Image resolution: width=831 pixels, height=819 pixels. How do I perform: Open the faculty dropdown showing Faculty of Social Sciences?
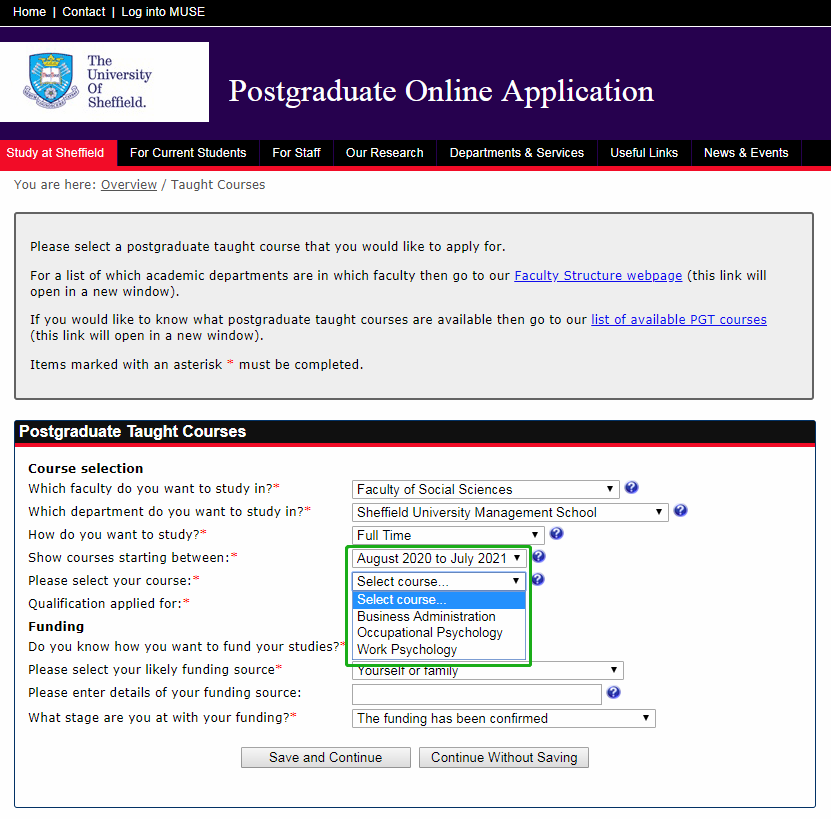pyautogui.click(x=485, y=489)
